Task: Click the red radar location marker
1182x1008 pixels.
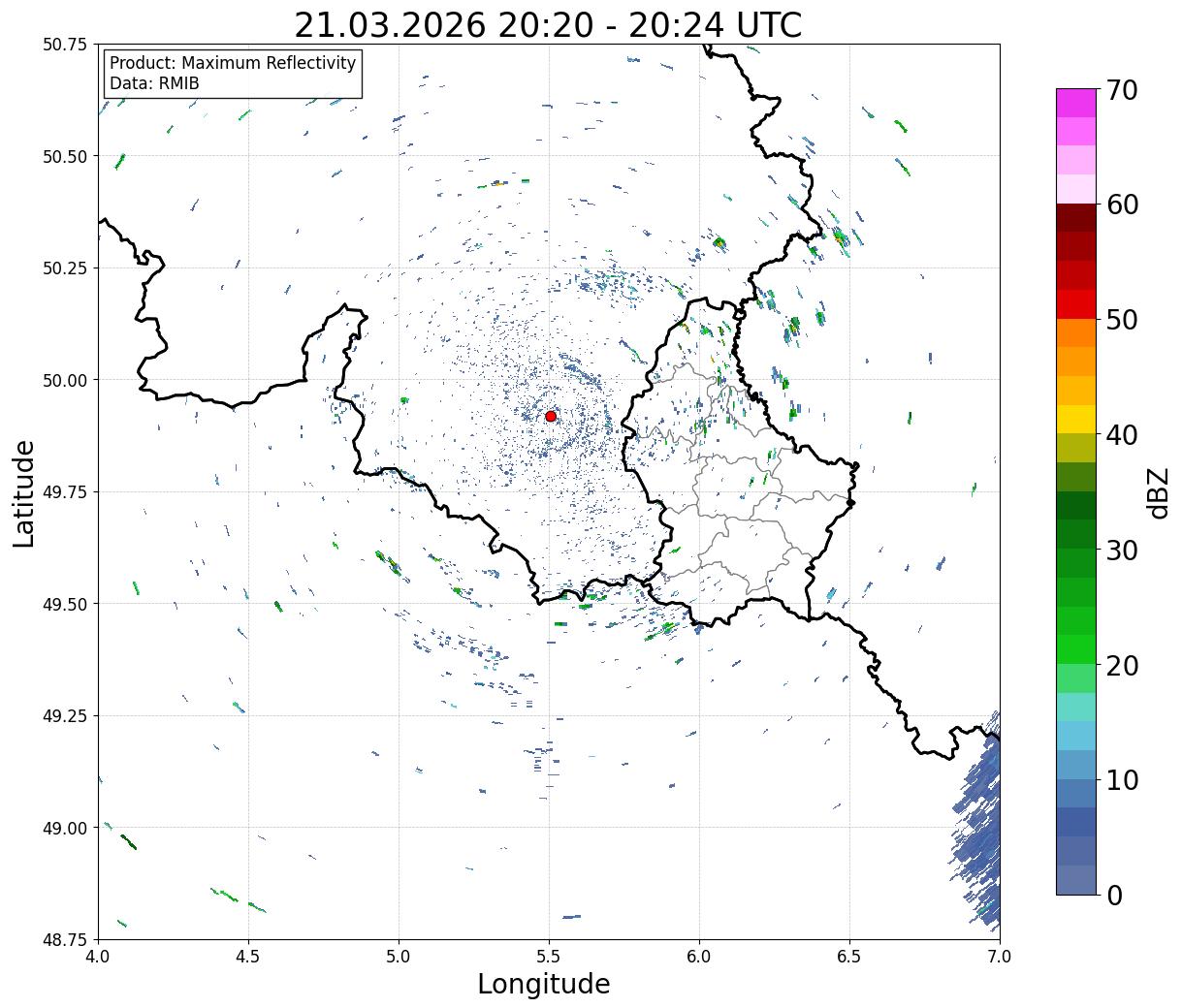Action: pos(551,416)
